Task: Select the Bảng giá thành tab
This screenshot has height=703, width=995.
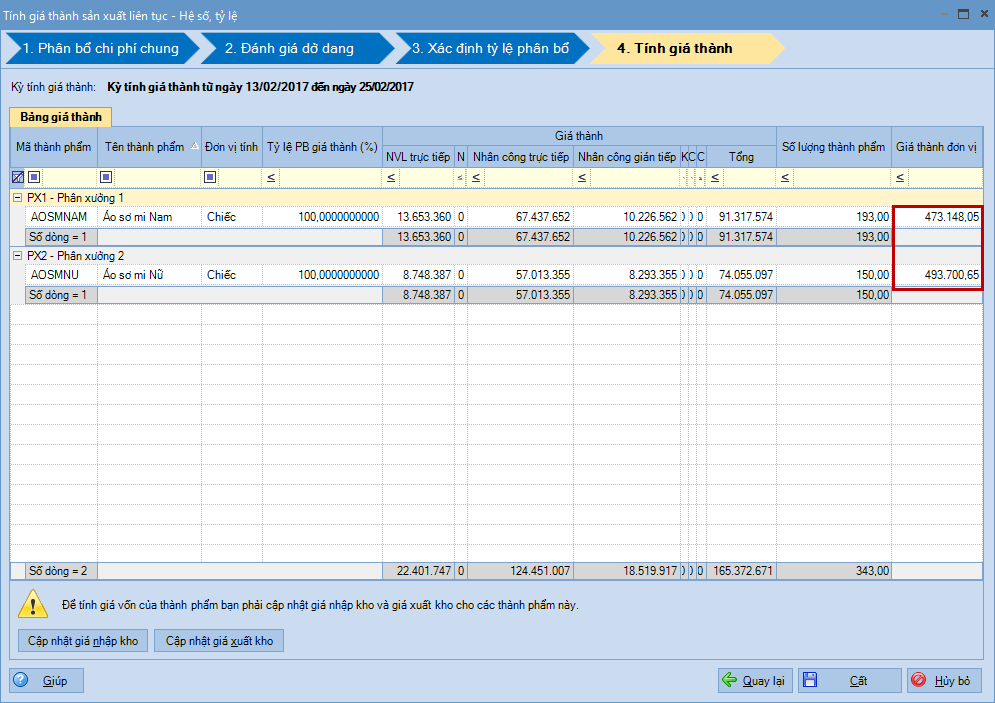Action: (61, 117)
